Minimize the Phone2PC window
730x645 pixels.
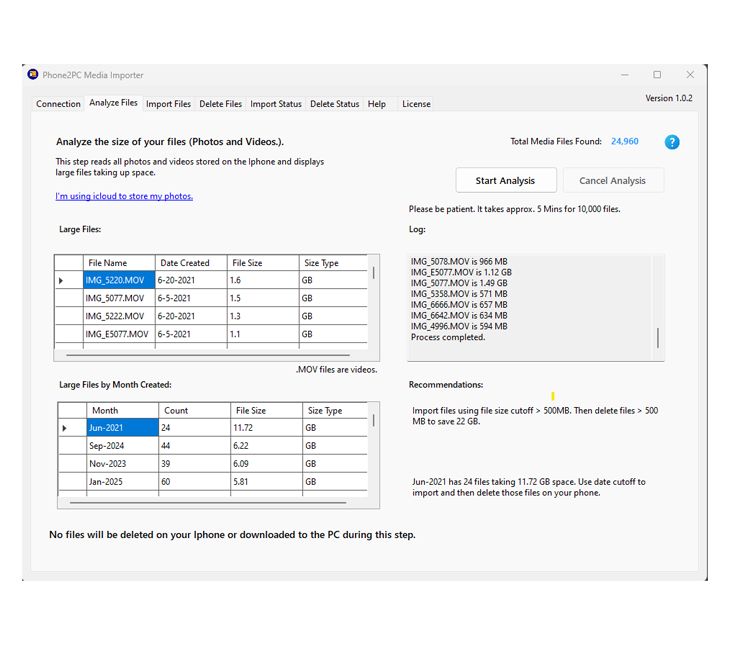625,75
